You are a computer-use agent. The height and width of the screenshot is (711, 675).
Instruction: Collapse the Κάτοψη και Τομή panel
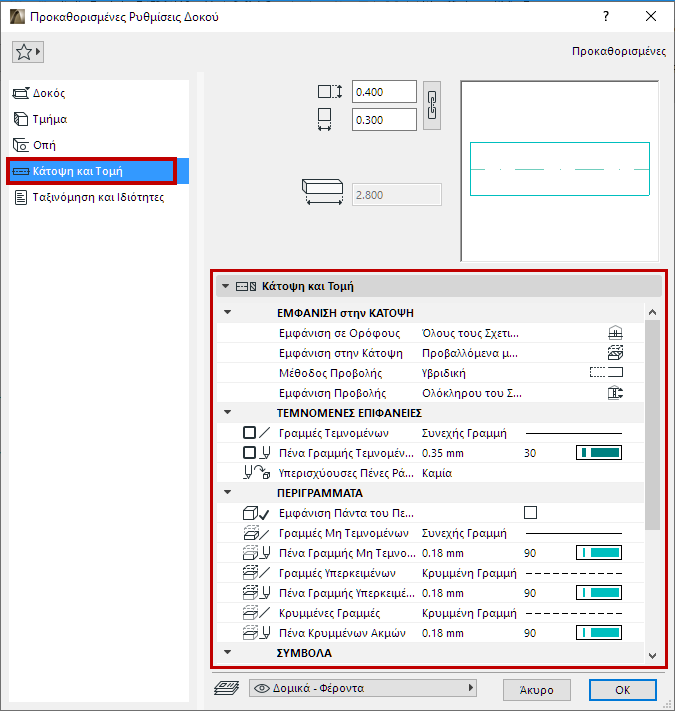[x=225, y=286]
